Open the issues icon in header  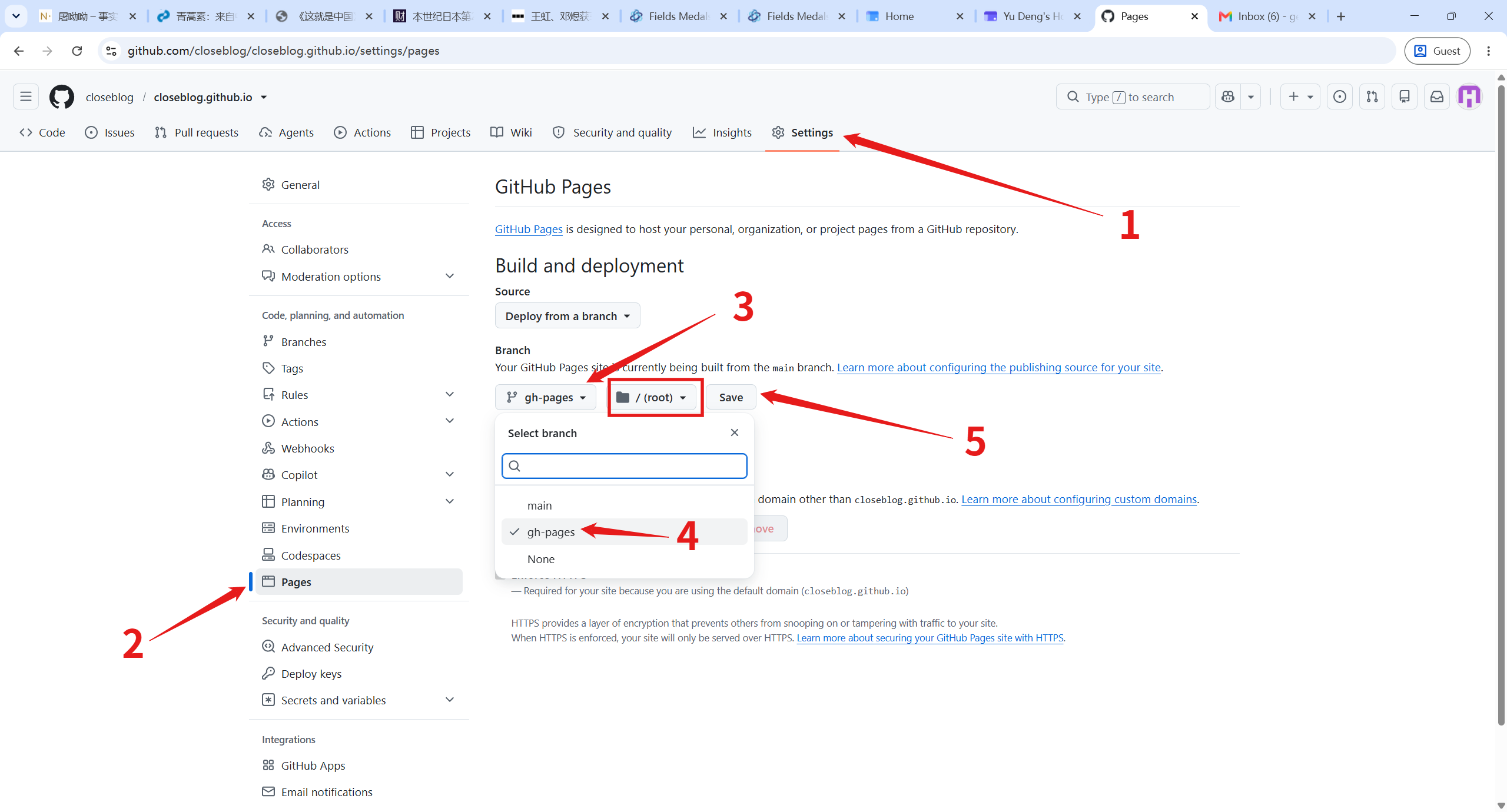click(x=1339, y=96)
